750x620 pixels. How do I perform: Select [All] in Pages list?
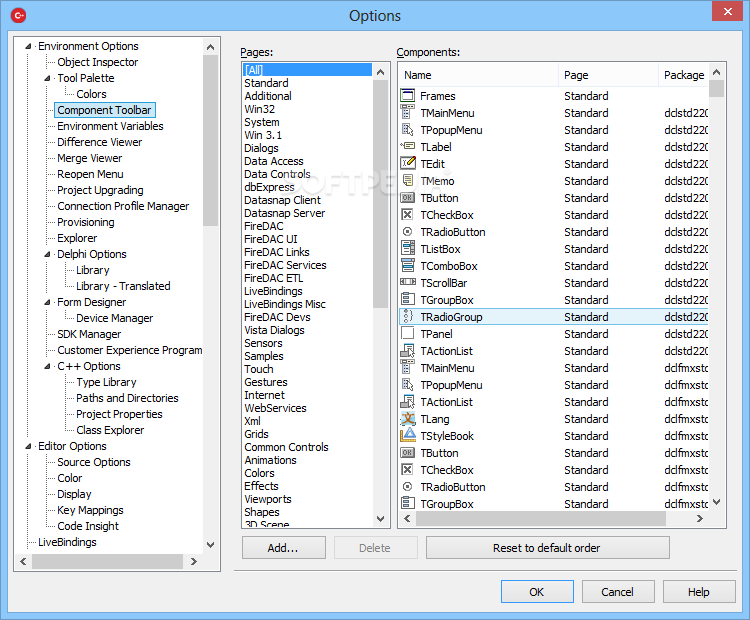point(307,70)
